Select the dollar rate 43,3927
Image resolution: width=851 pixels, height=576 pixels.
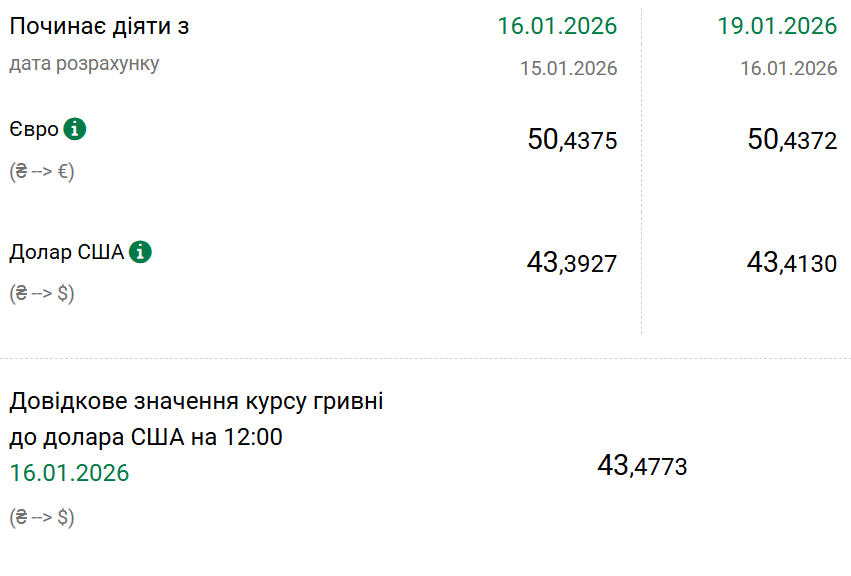(x=572, y=263)
